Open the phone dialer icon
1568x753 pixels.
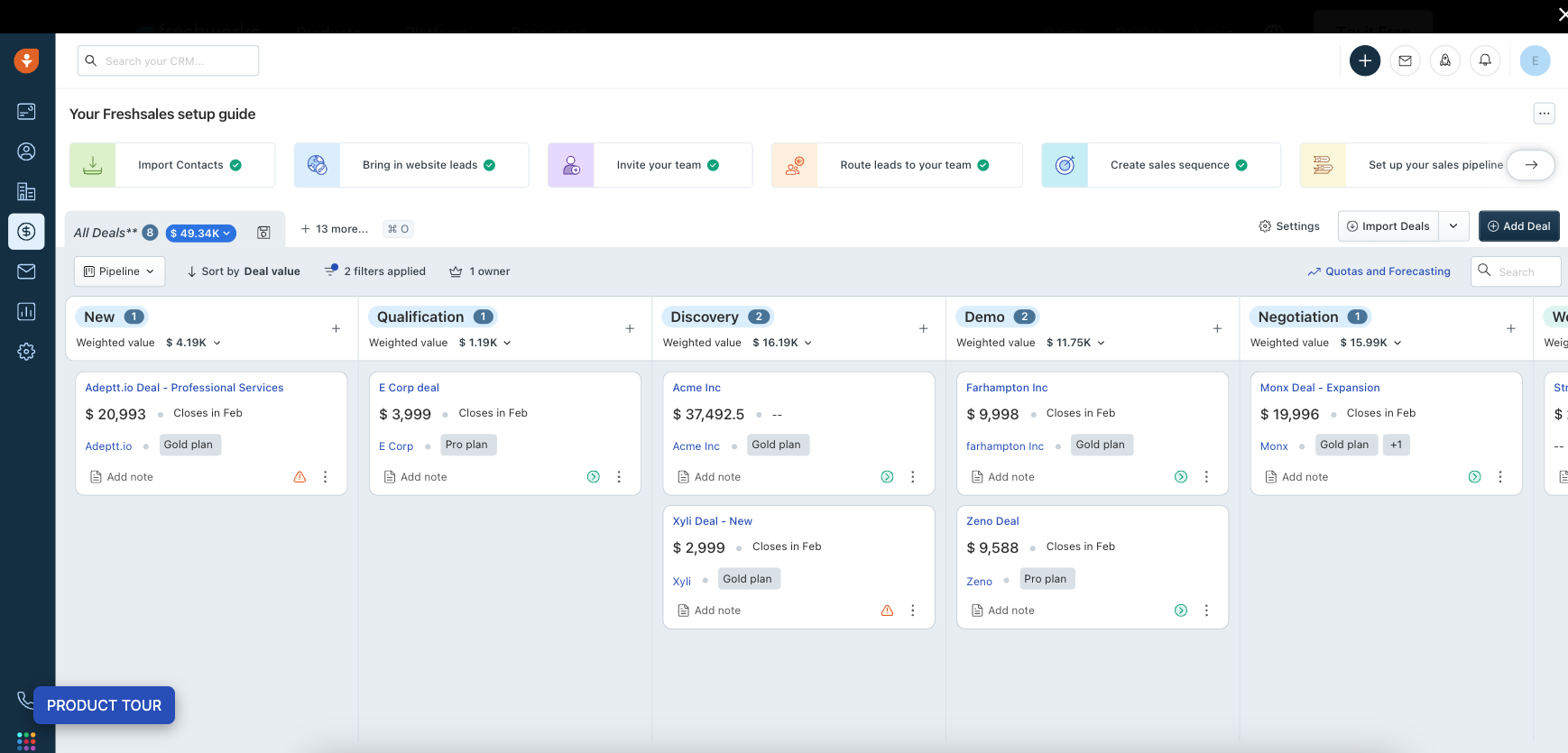click(24, 700)
